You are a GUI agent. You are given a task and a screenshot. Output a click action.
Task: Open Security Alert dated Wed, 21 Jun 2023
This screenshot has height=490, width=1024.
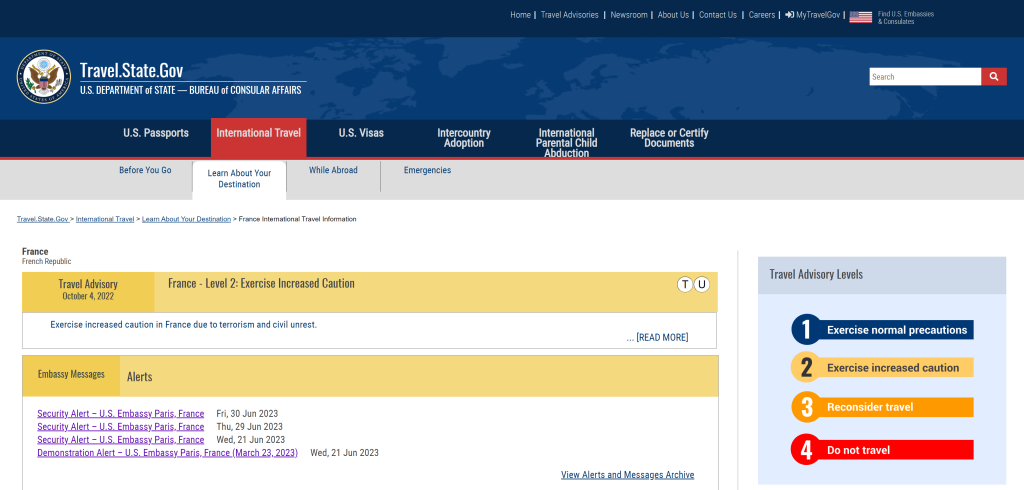coord(120,440)
